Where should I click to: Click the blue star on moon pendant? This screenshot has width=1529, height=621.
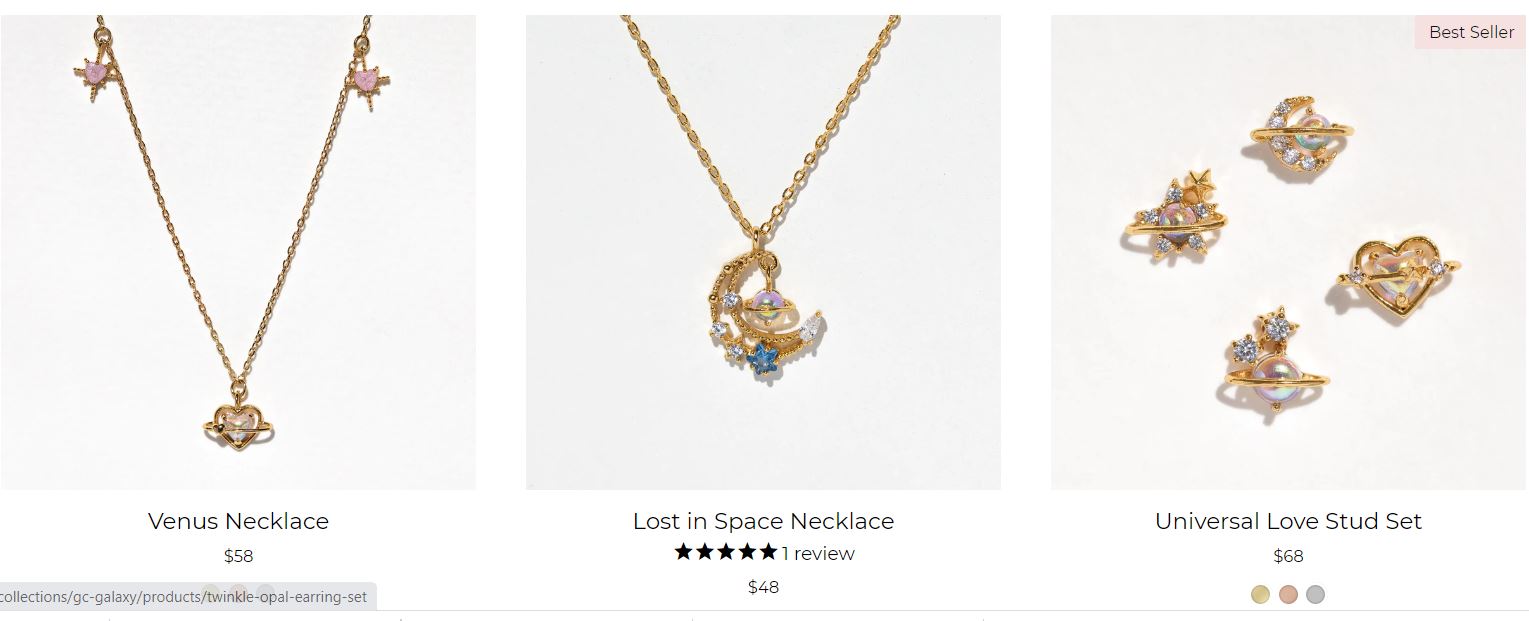click(x=765, y=357)
